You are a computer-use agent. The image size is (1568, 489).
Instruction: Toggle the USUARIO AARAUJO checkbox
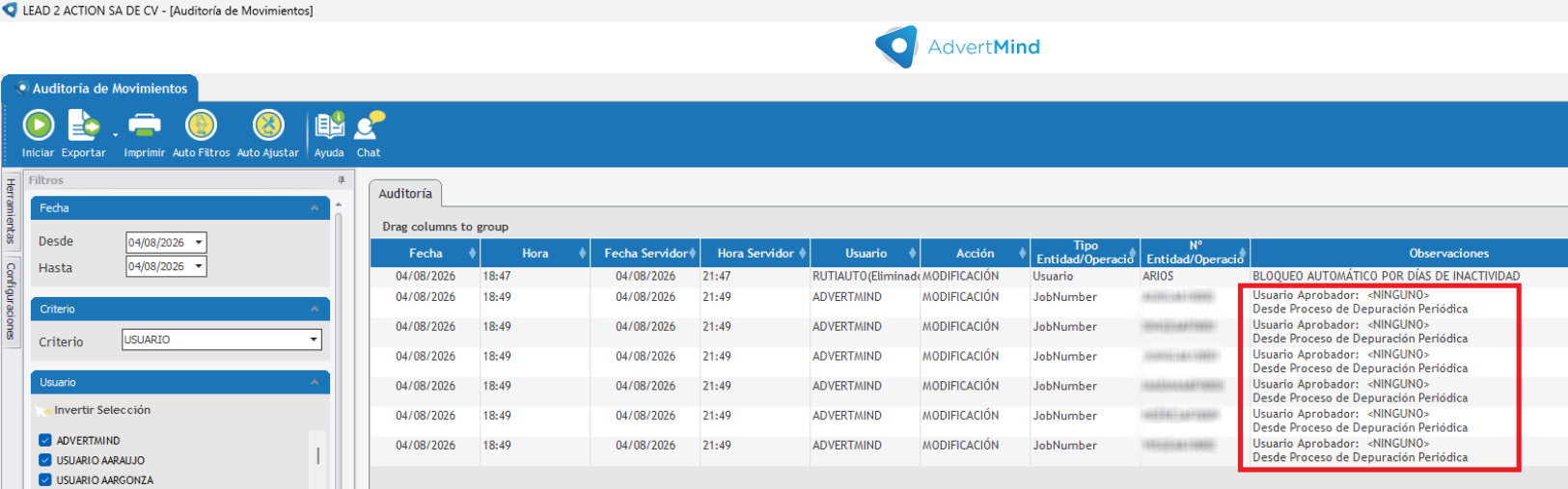[44, 460]
